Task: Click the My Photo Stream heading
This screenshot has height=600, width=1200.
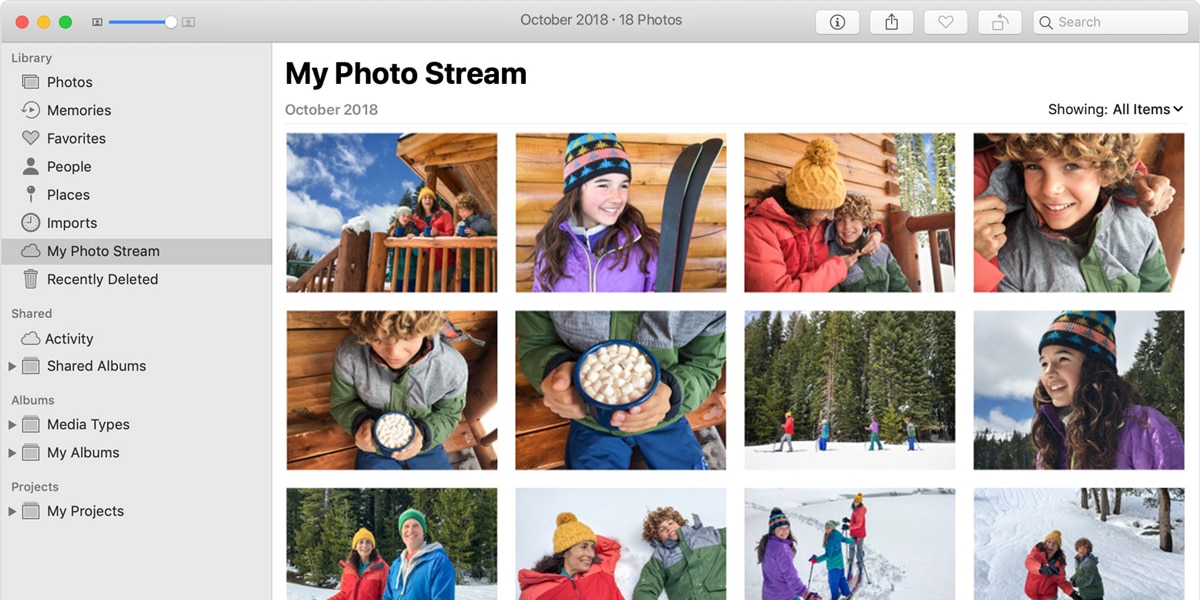Action: pos(406,73)
